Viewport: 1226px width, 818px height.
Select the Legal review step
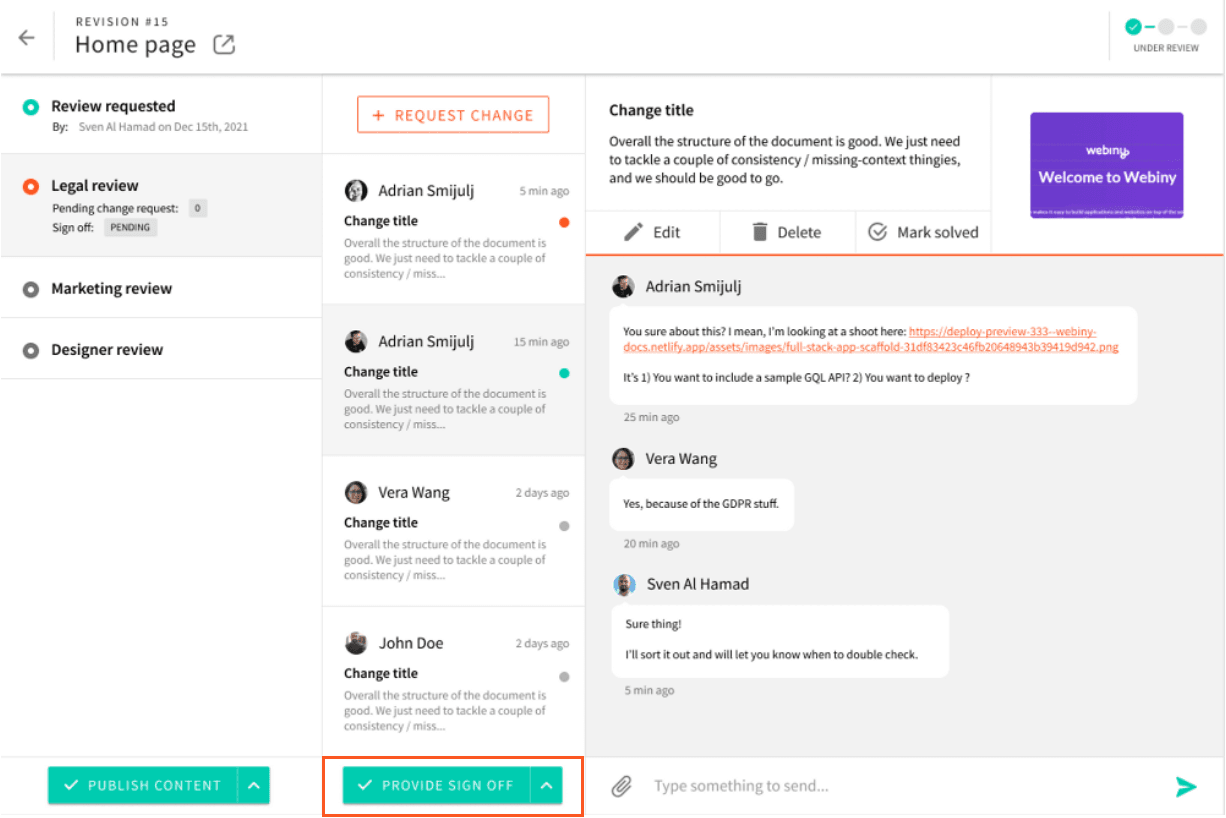pyautogui.click(x=95, y=186)
